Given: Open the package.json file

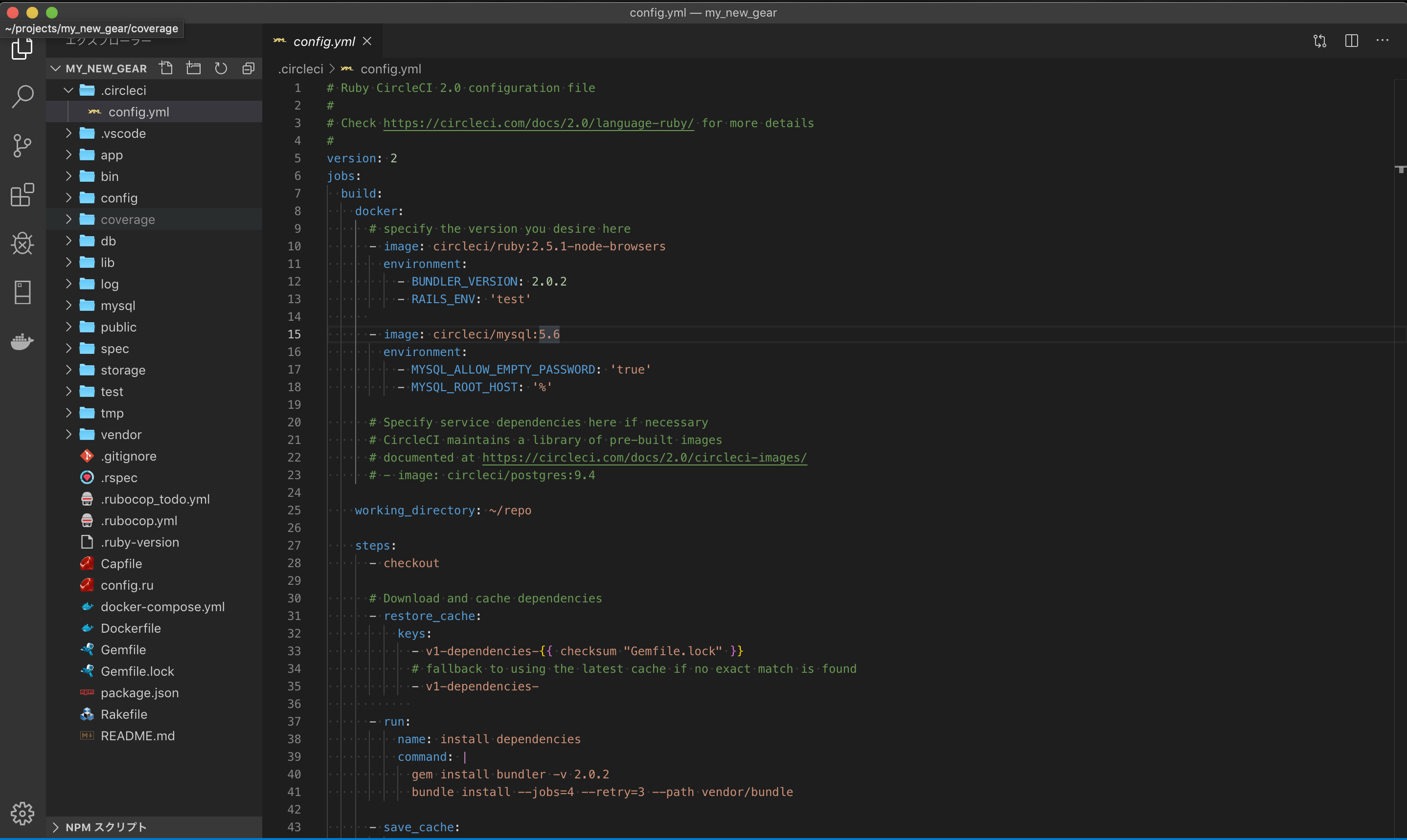Looking at the screenshot, I should coord(154,693).
